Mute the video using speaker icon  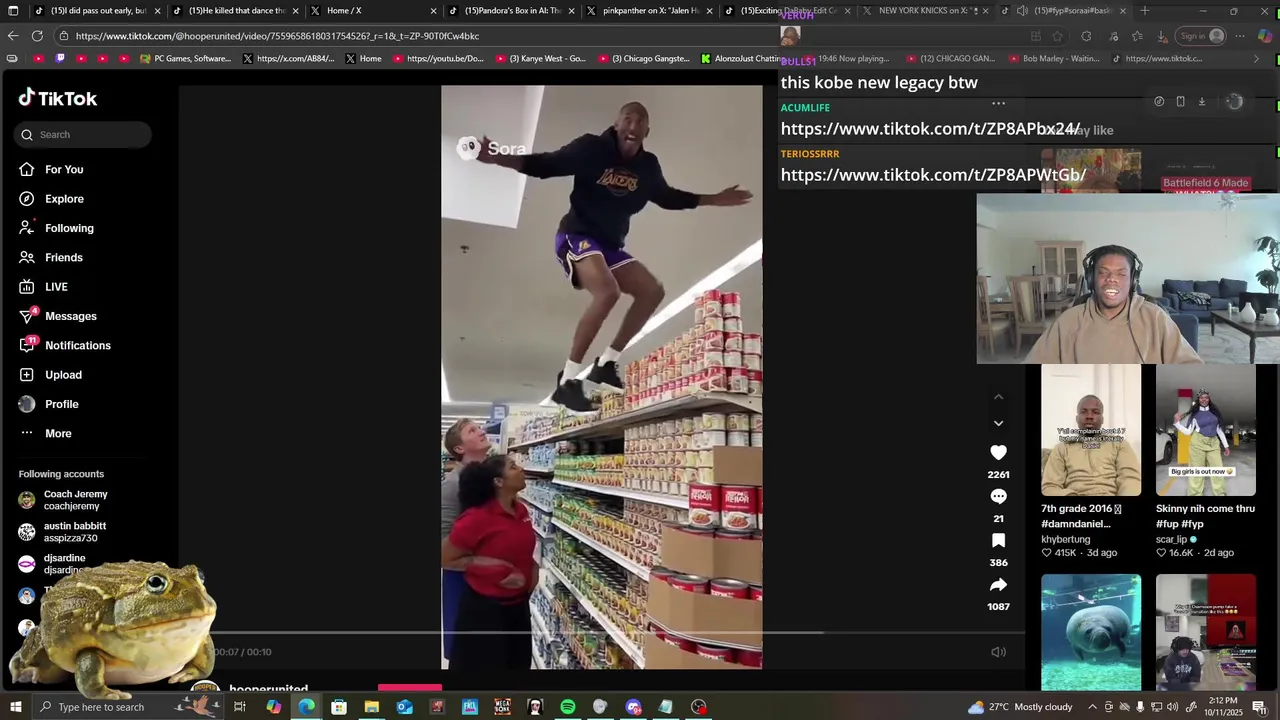click(998, 652)
